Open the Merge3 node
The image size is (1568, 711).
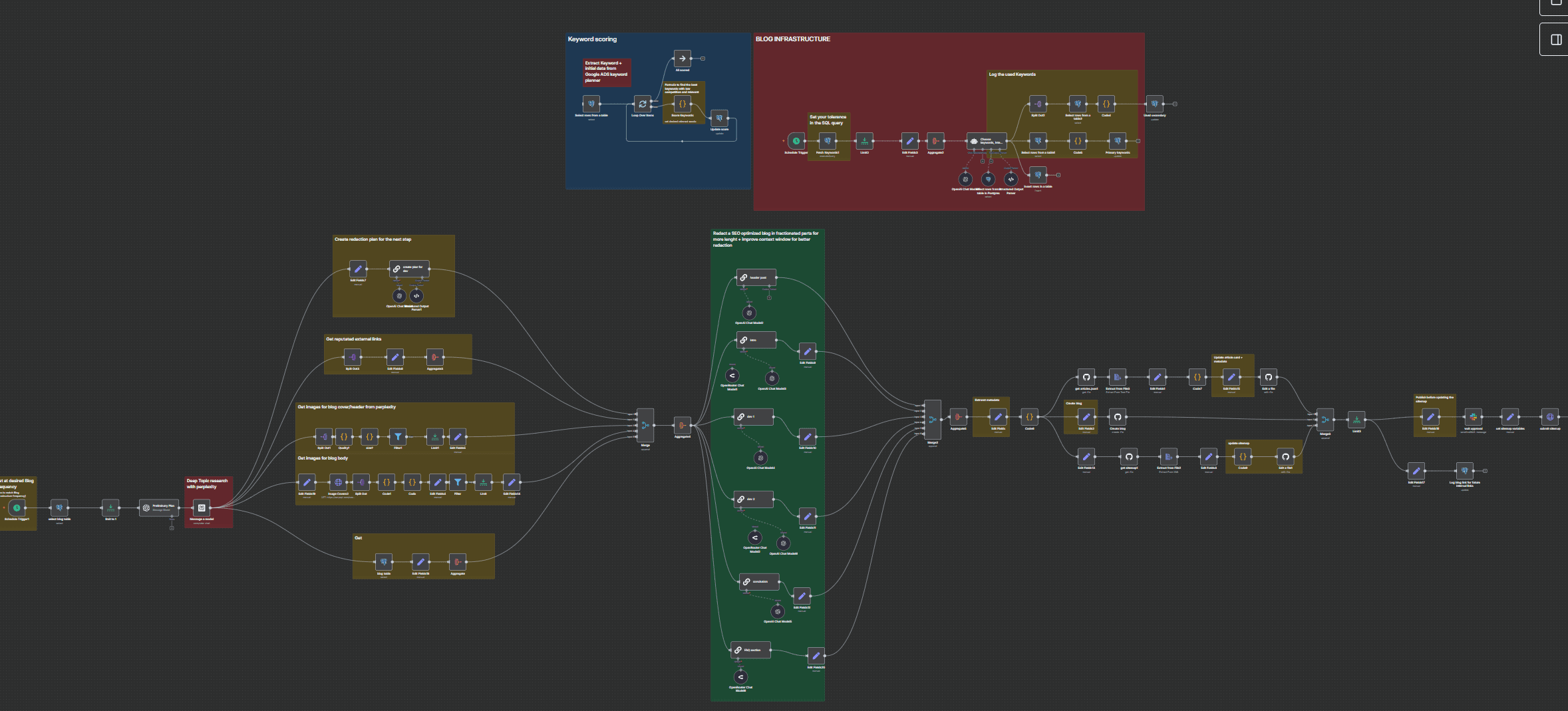point(1325,420)
